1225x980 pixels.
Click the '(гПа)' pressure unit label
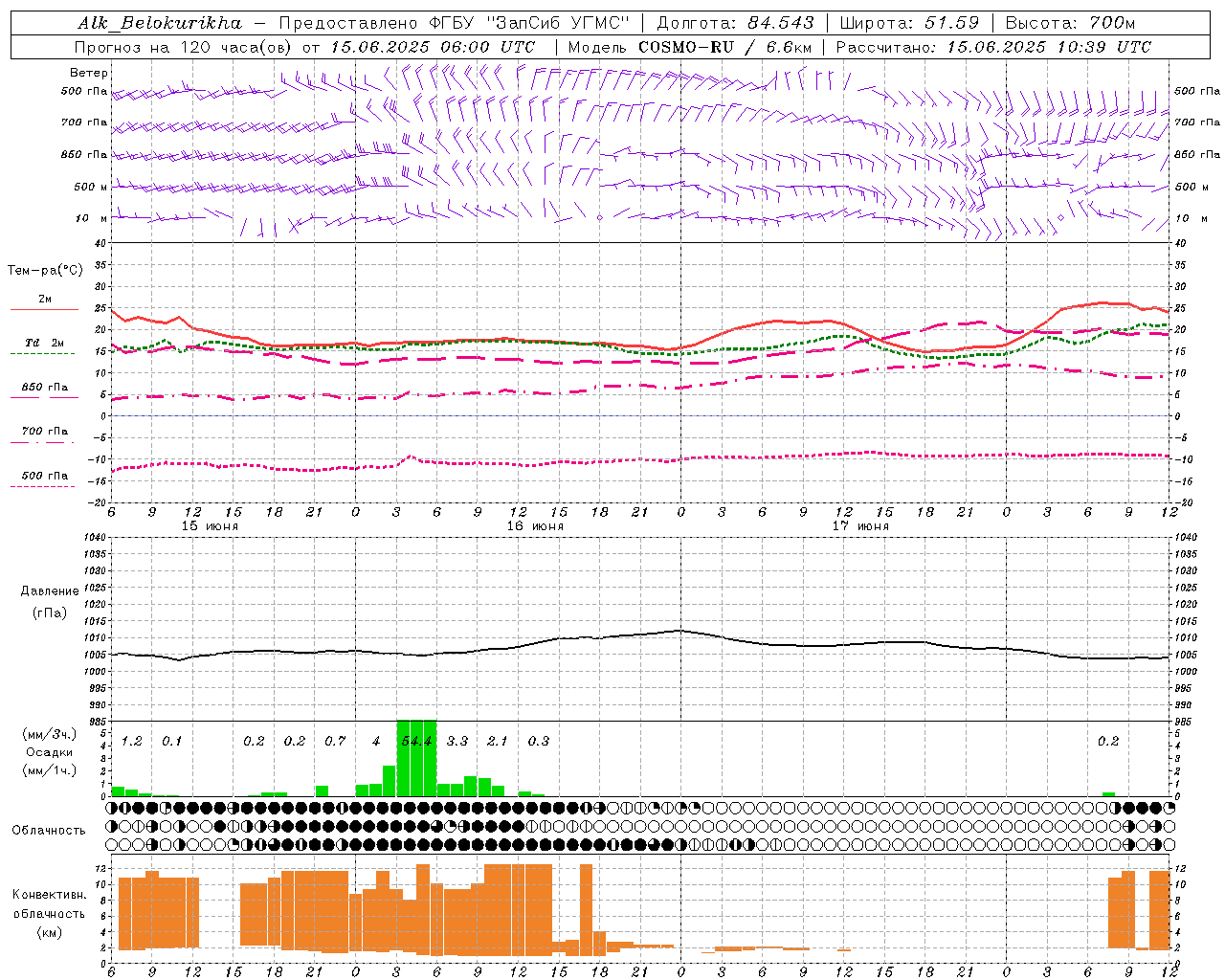click(49, 612)
